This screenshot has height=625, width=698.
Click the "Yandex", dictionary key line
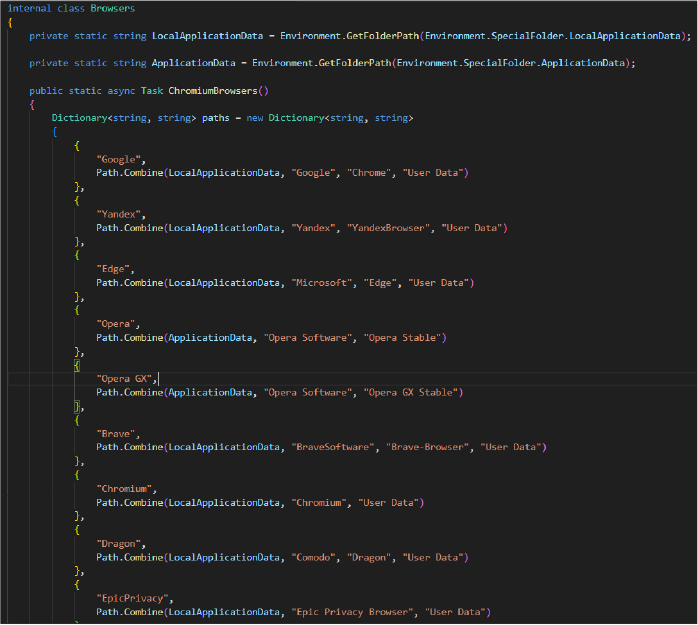(x=121, y=214)
